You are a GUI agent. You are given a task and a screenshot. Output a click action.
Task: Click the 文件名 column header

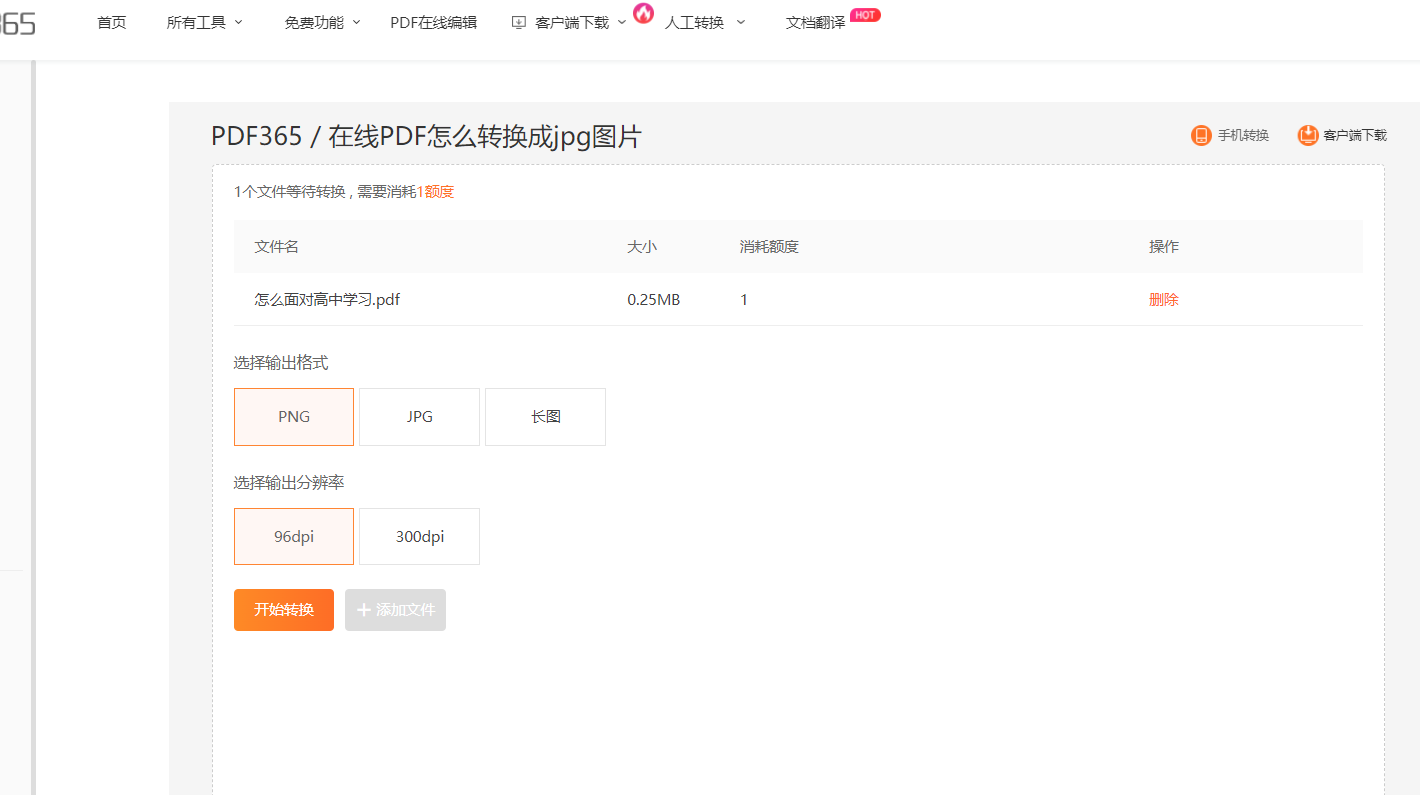pos(276,246)
